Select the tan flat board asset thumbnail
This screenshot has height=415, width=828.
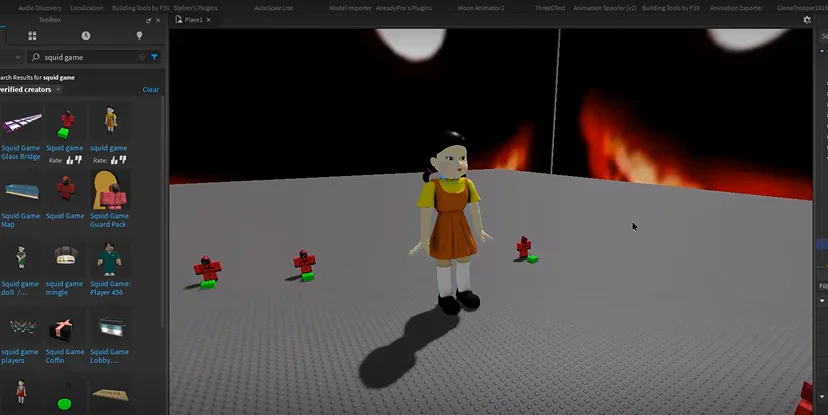(x=110, y=394)
